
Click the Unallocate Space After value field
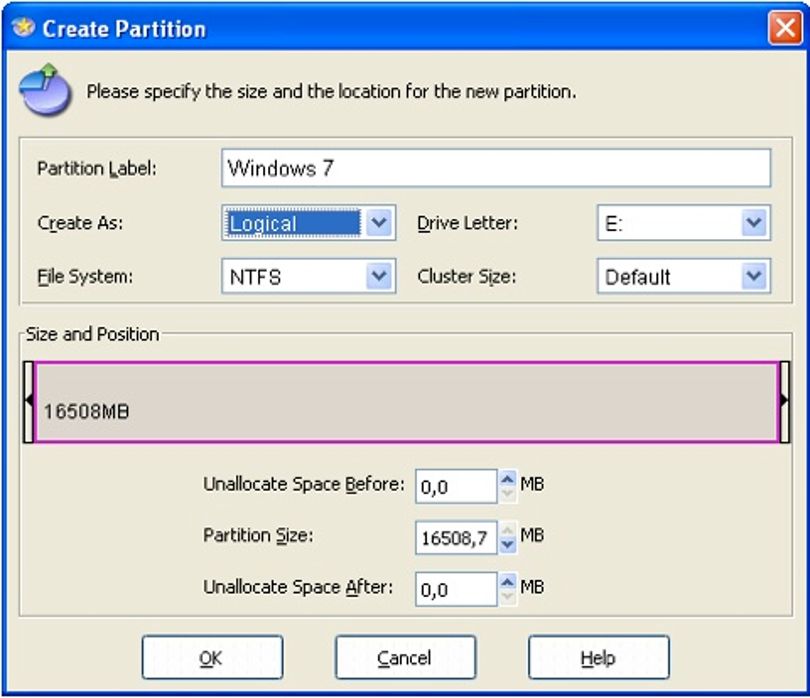pos(456,589)
